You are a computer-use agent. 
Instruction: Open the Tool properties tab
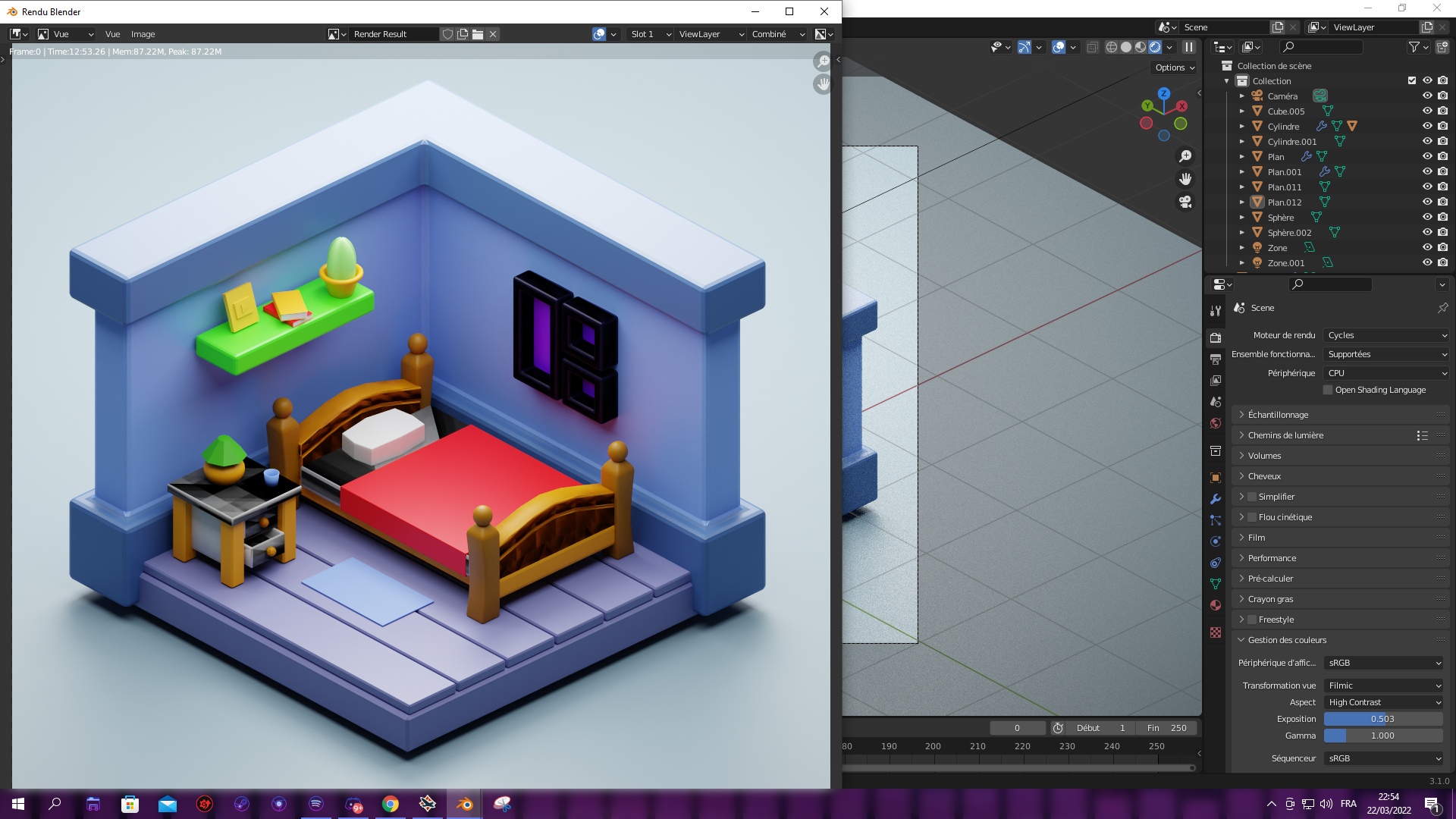tap(1216, 311)
